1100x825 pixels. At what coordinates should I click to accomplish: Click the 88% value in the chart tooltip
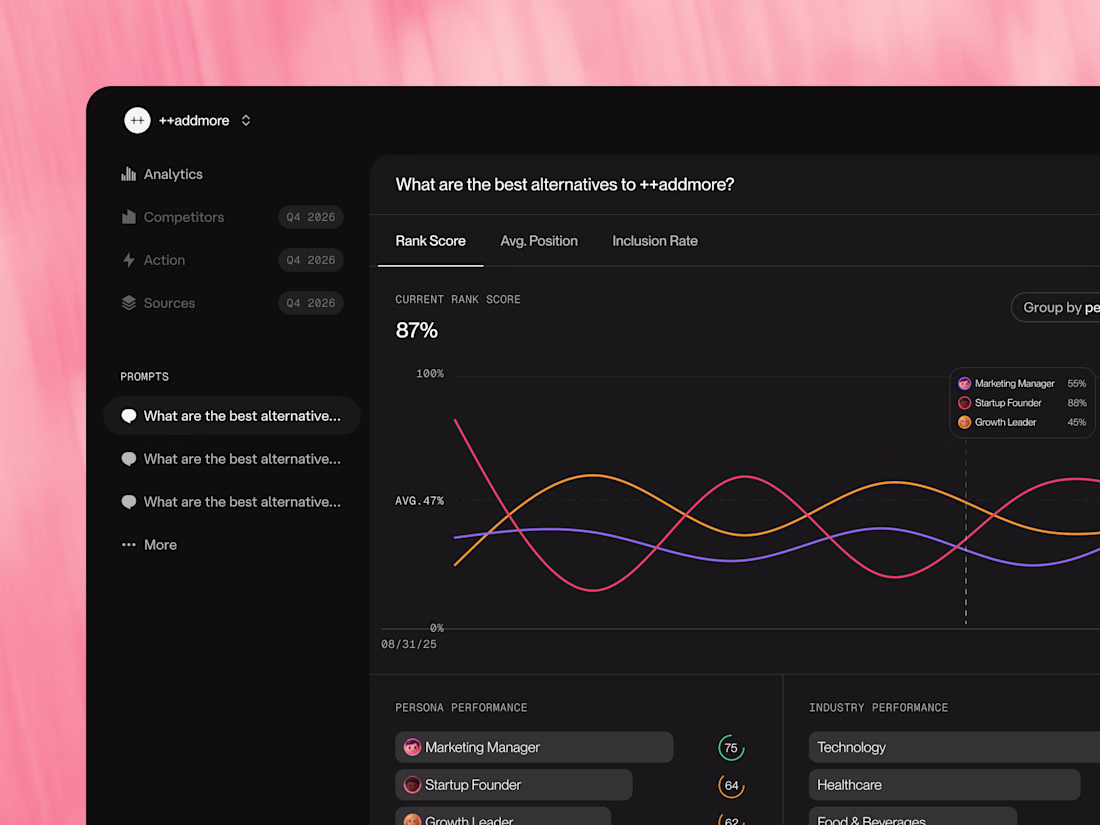[1076, 403]
